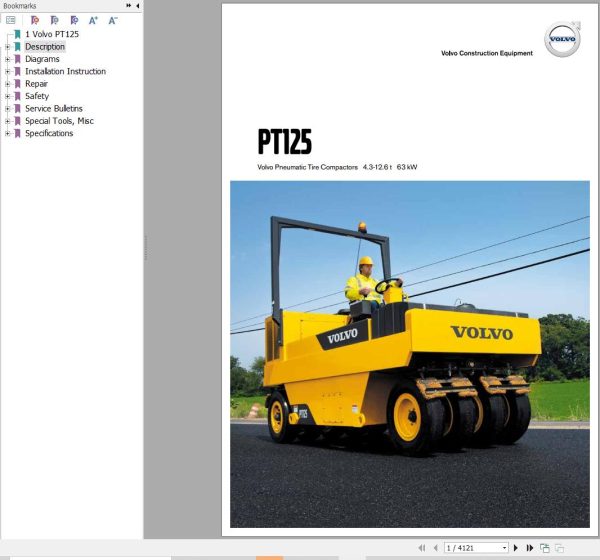Image resolution: width=600 pixels, height=560 pixels.
Task: Click the purple bookmark icon beside Diagrams
Action: point(17,59)
